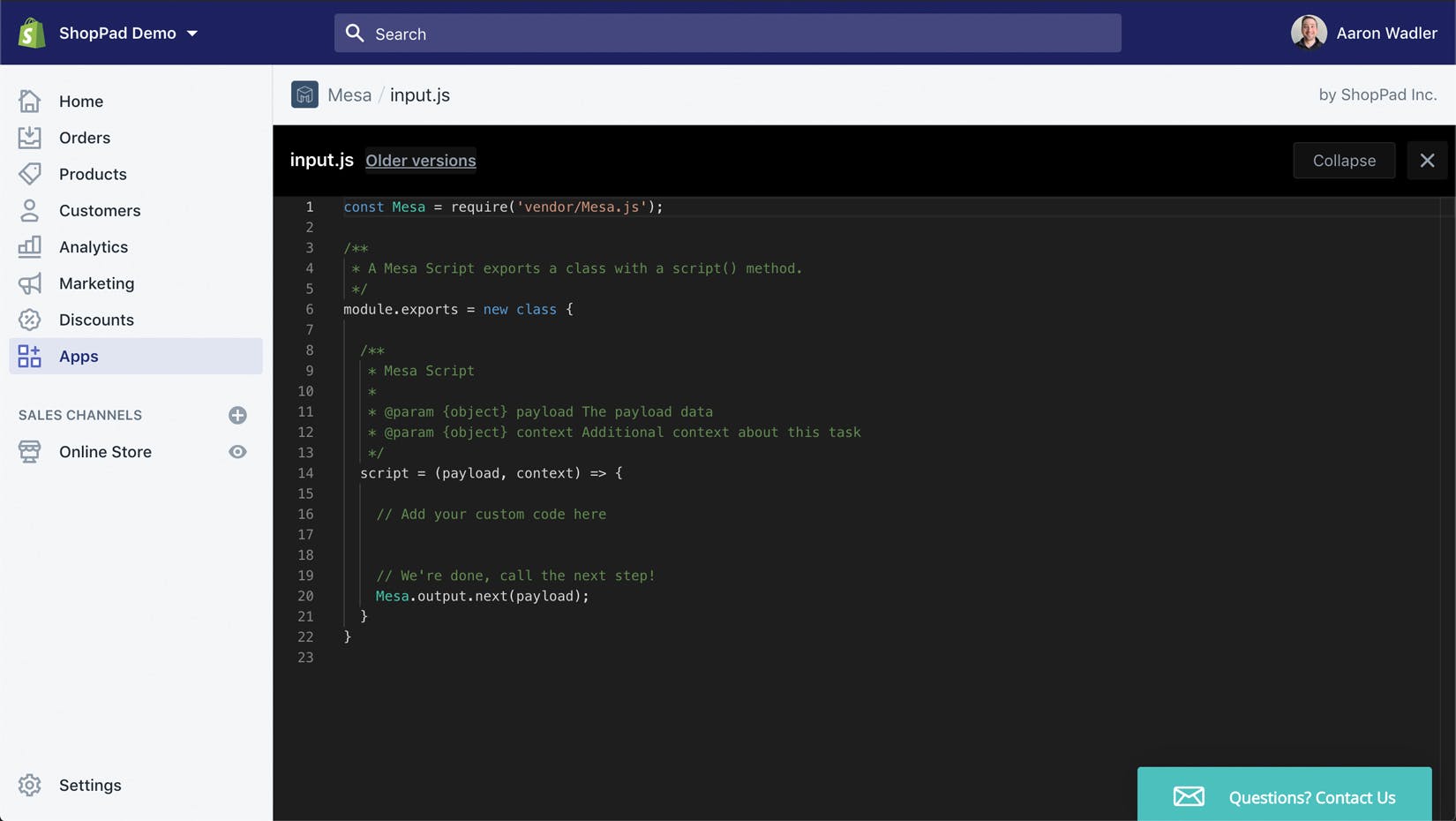Focus the Search input field
The height and width of the screenshot is (821, 1456).
tap(727, 33)
